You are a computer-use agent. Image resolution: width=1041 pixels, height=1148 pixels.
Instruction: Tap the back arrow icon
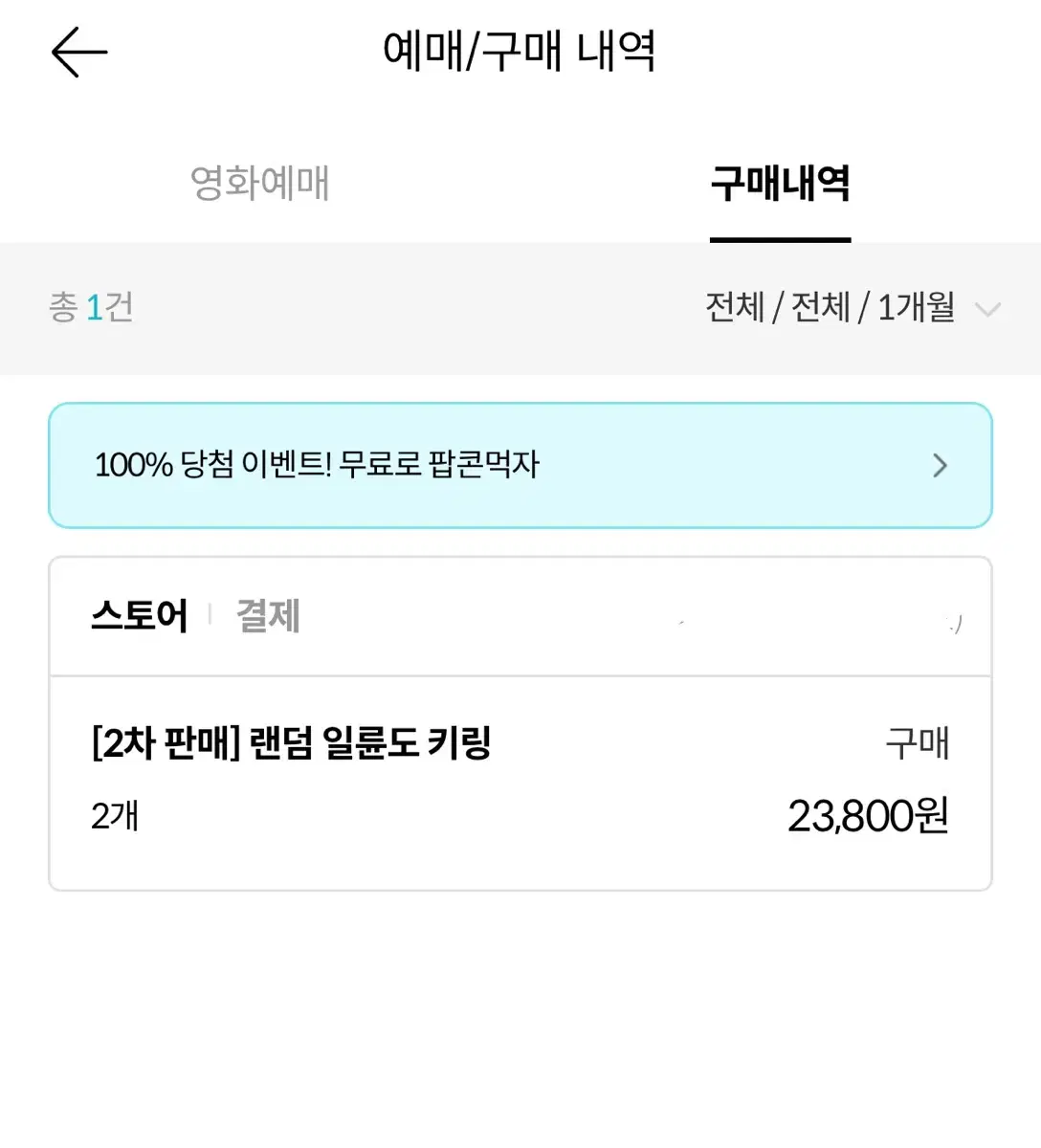pos(79,52)
